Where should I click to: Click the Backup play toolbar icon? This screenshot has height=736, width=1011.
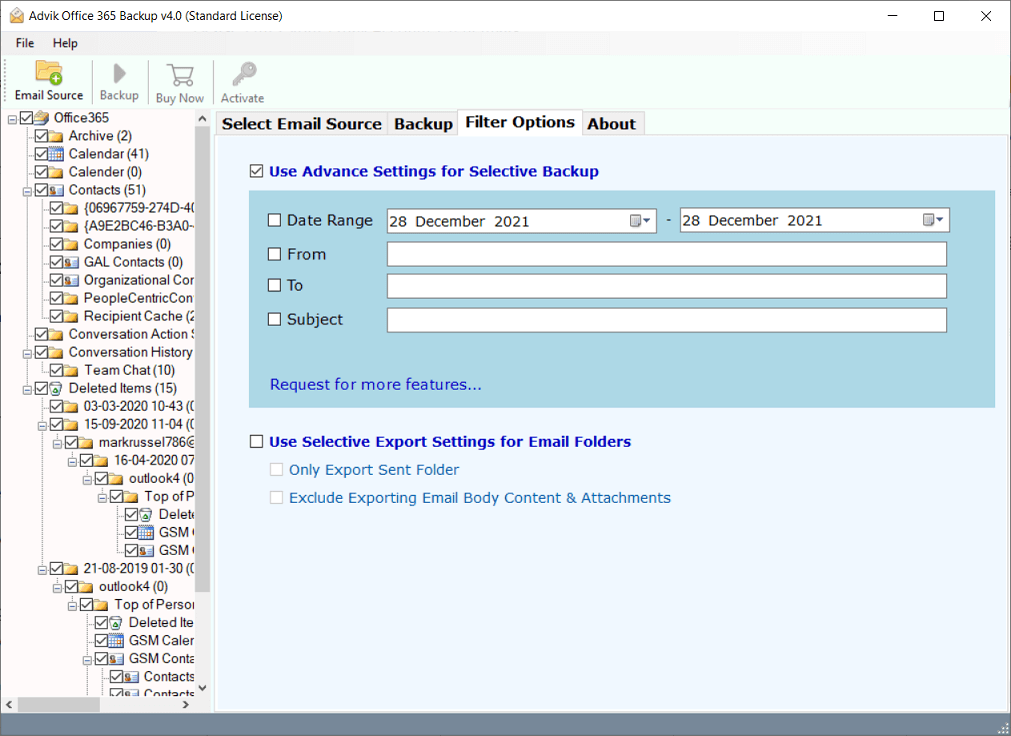pyautogui.click(x=119, y=74)
